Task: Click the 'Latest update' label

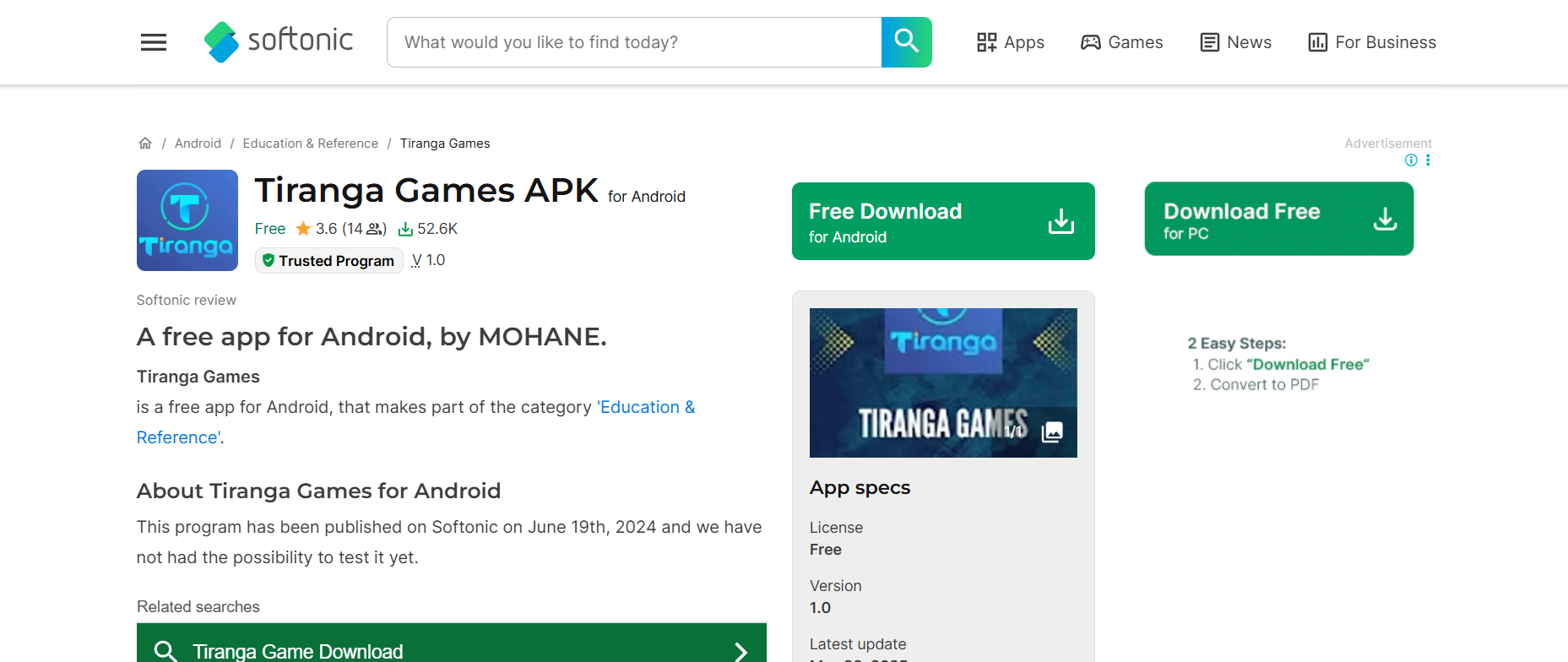Action: [858, 644]
